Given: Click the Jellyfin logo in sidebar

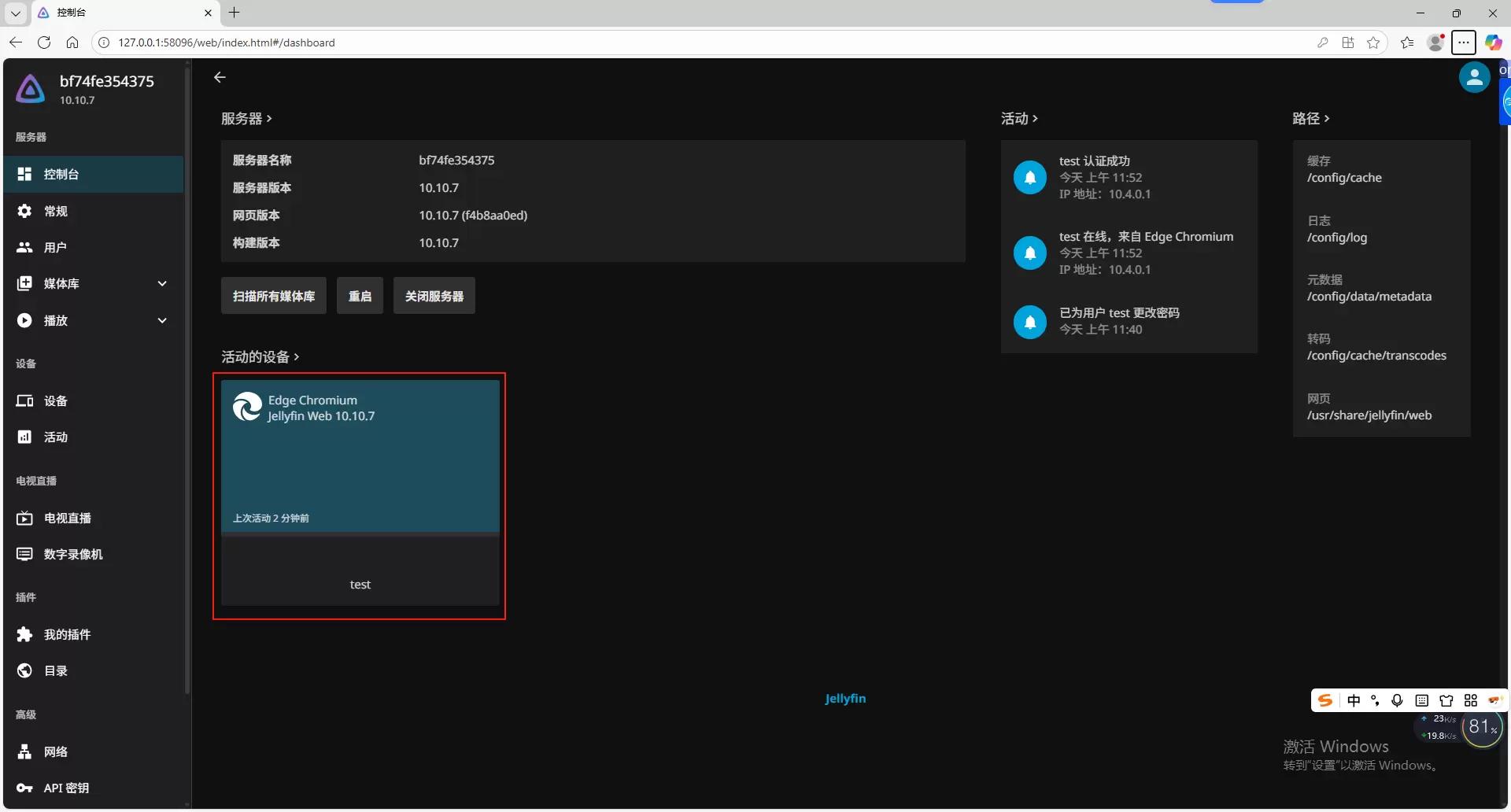Looking at the screenshot, I should tap(31, 89).
